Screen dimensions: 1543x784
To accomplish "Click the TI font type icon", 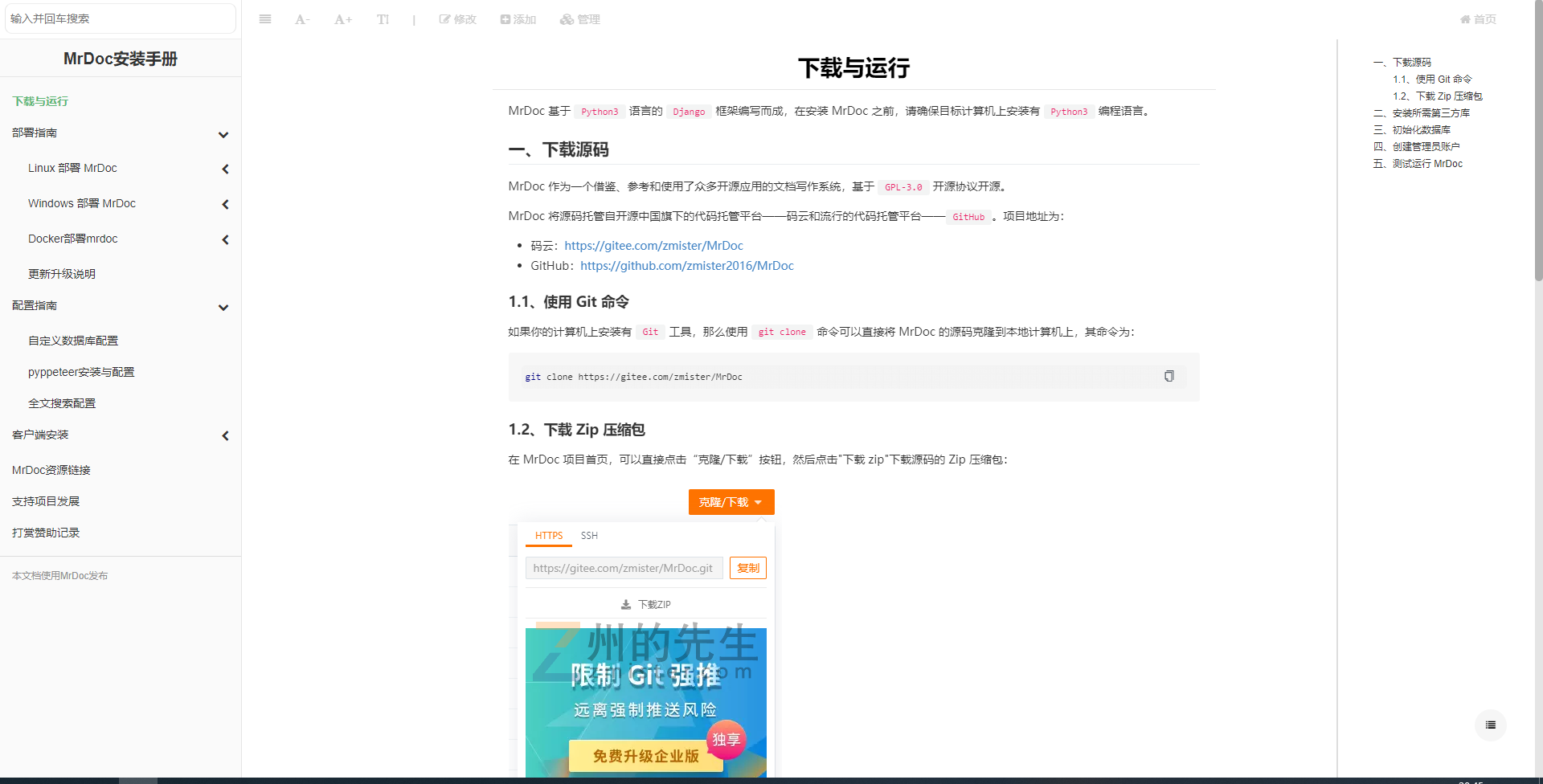I will click(383, 19).
